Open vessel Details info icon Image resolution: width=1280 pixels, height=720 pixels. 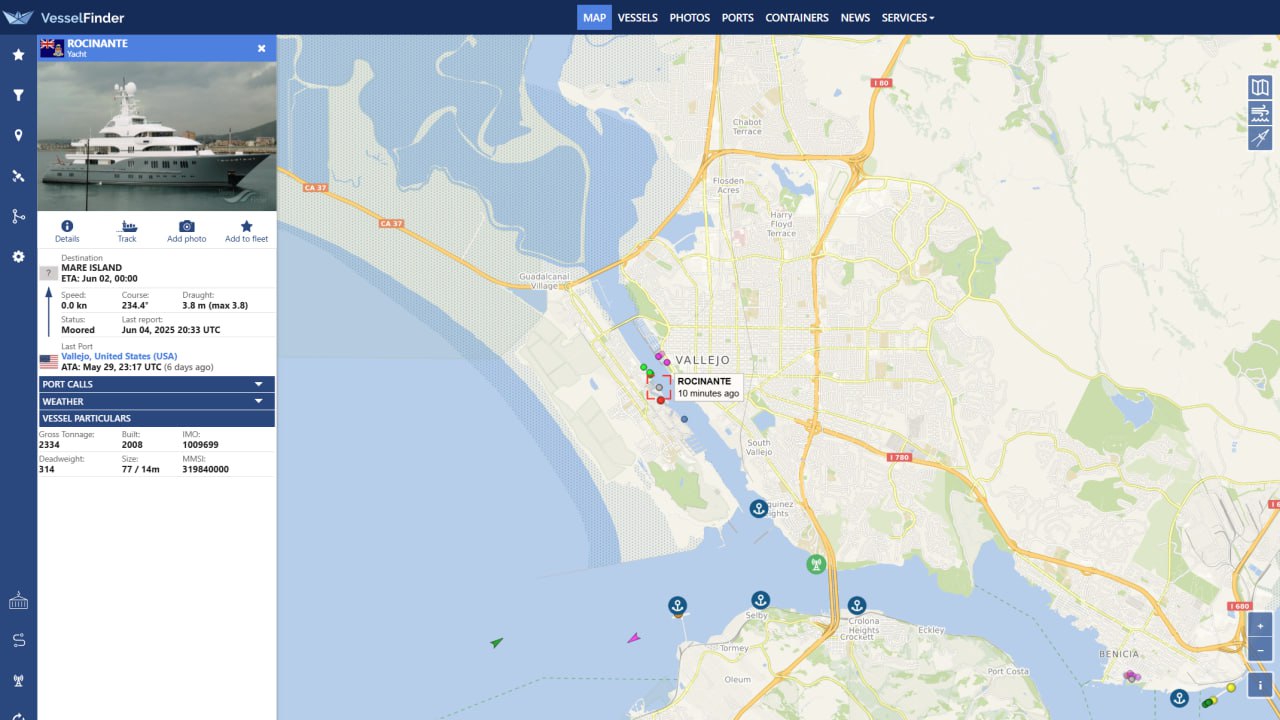click(67, 231)
